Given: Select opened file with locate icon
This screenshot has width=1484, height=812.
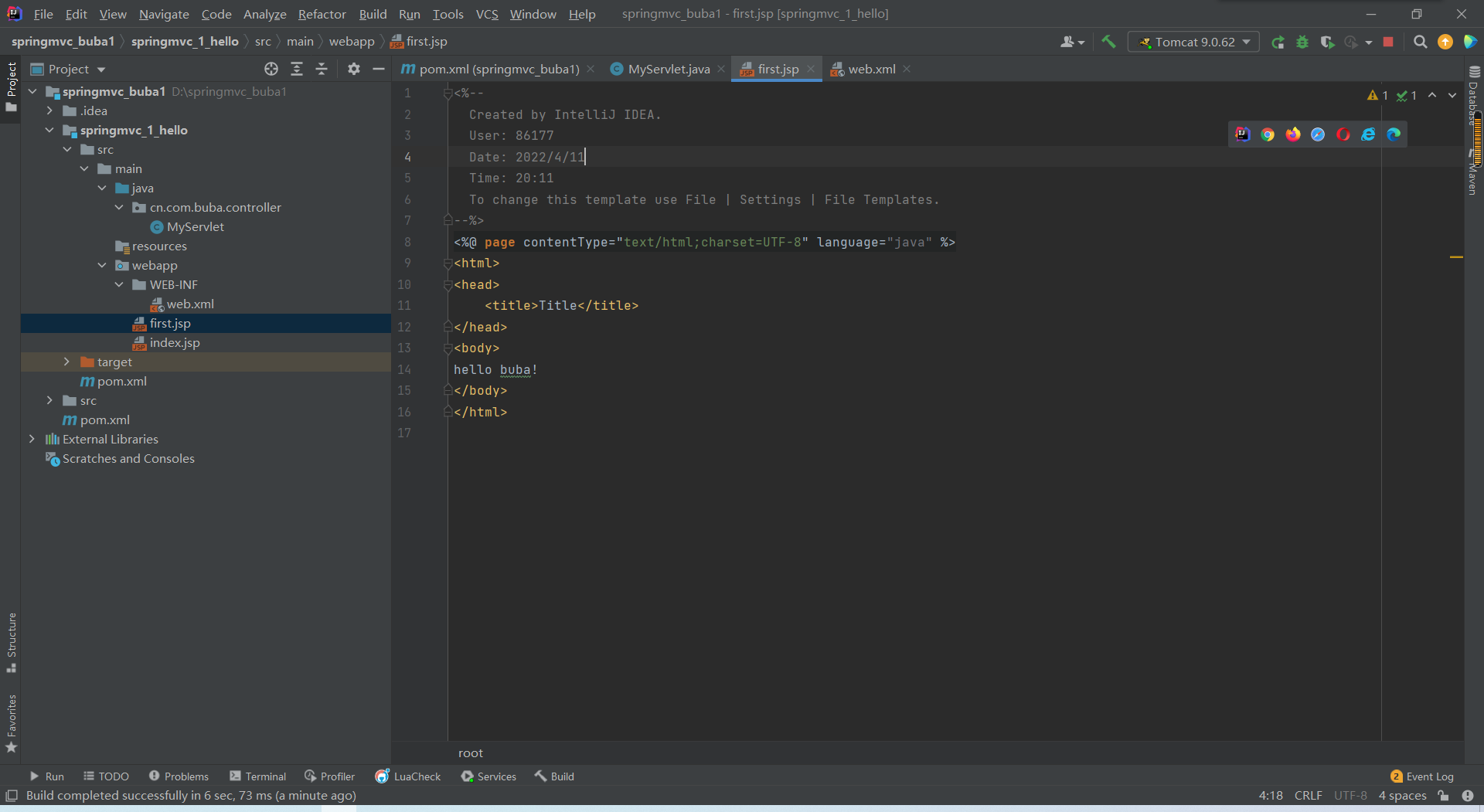Looking at the screenshot, I should [x=271, y=69].
